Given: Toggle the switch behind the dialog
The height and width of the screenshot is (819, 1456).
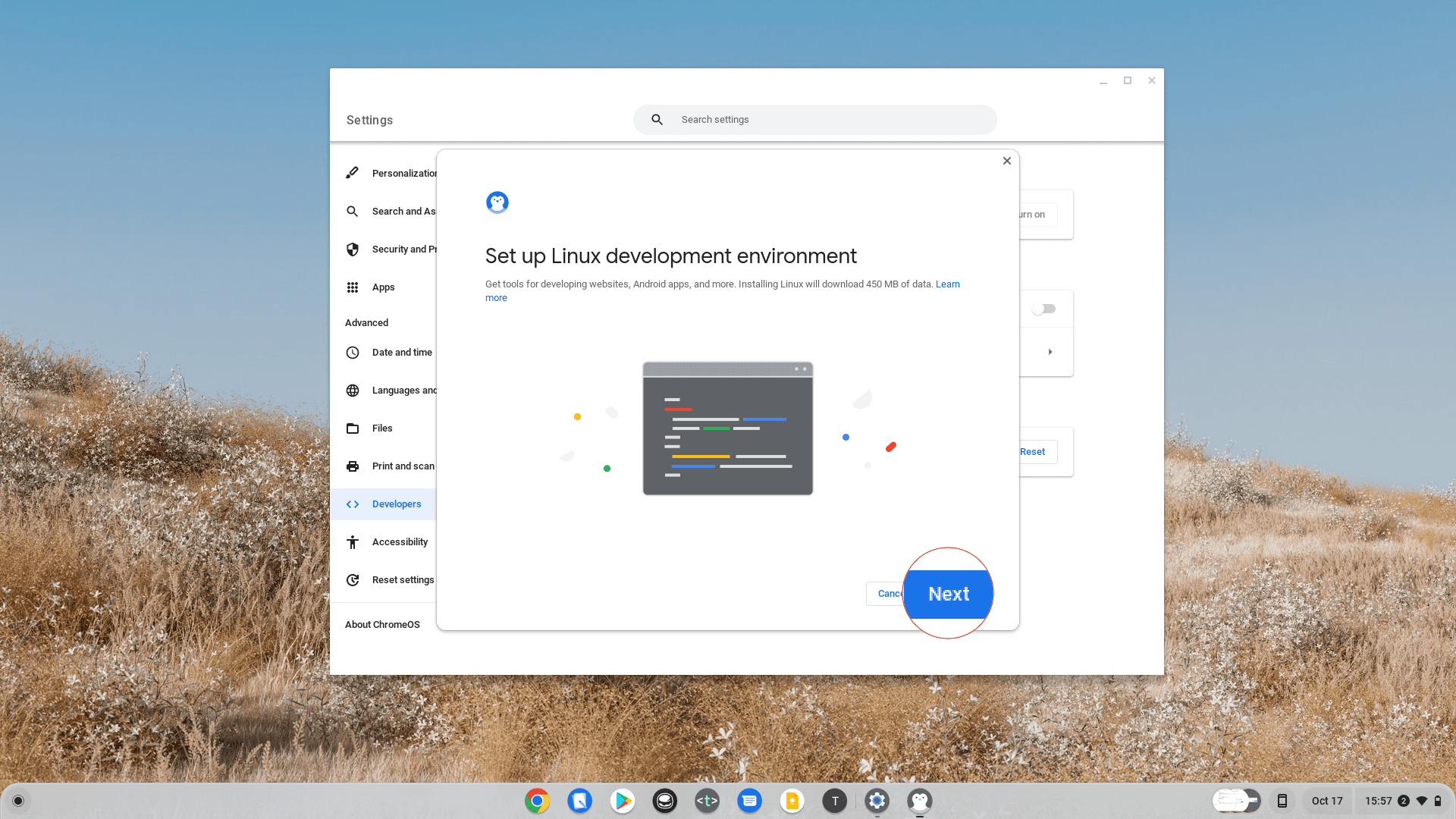Looking at the screenshot, I should pyautogui.click(x=1044, y=309).
